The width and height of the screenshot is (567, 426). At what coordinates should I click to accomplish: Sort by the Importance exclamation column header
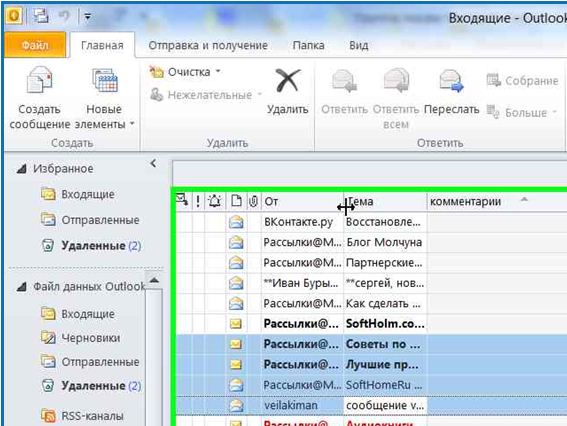[198, 201]
